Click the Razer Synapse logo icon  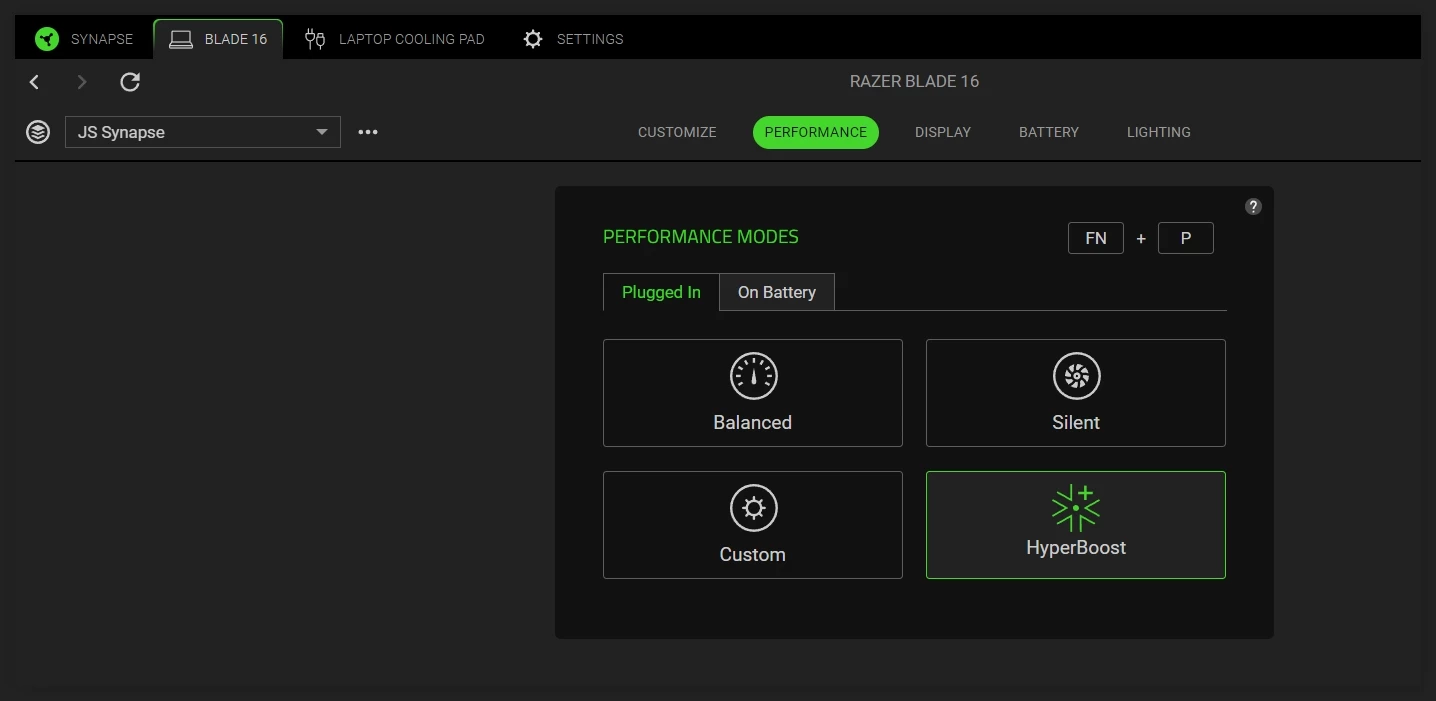pyautogui.click(x=46, y=39)
